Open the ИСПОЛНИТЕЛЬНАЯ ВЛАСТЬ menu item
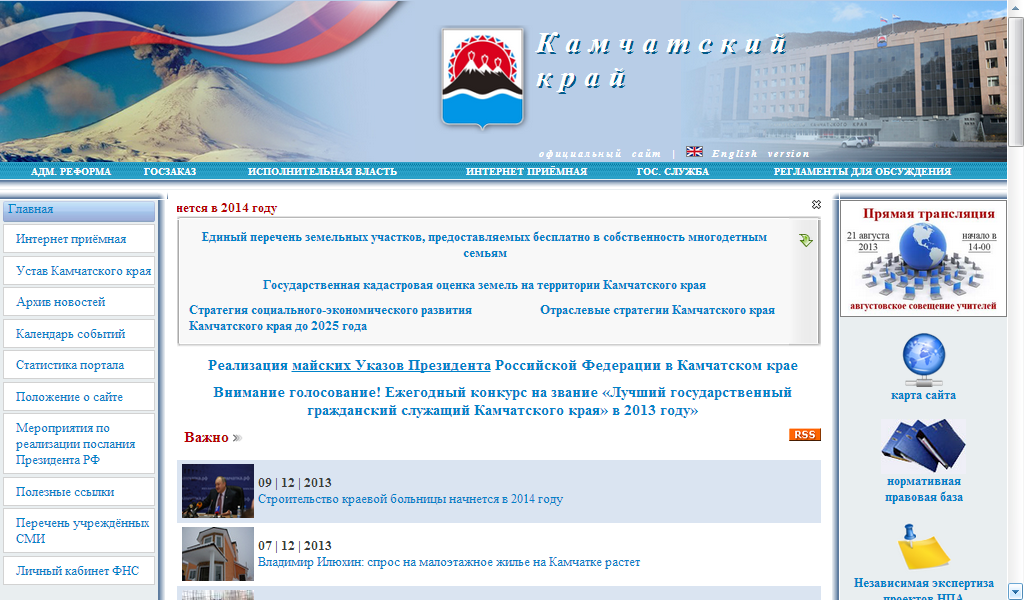 click(x=322, y=172)
